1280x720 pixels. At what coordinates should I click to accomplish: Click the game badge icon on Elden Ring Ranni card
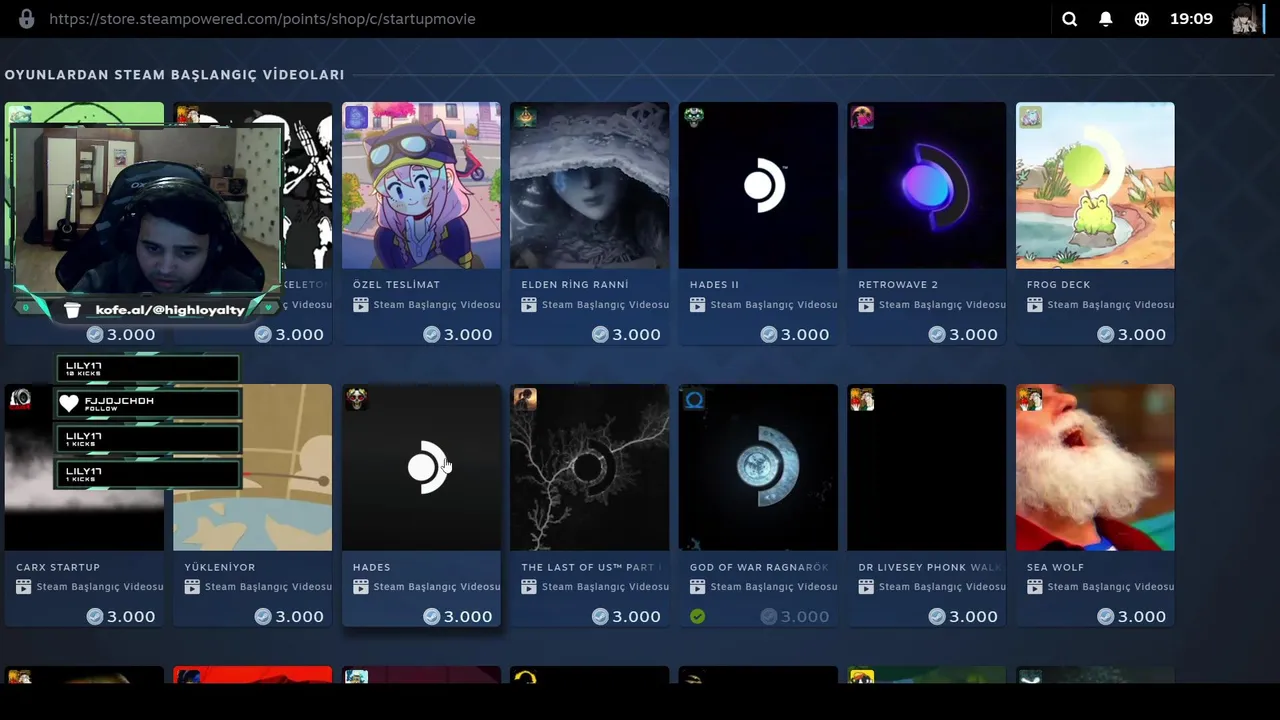coord(525,117)
